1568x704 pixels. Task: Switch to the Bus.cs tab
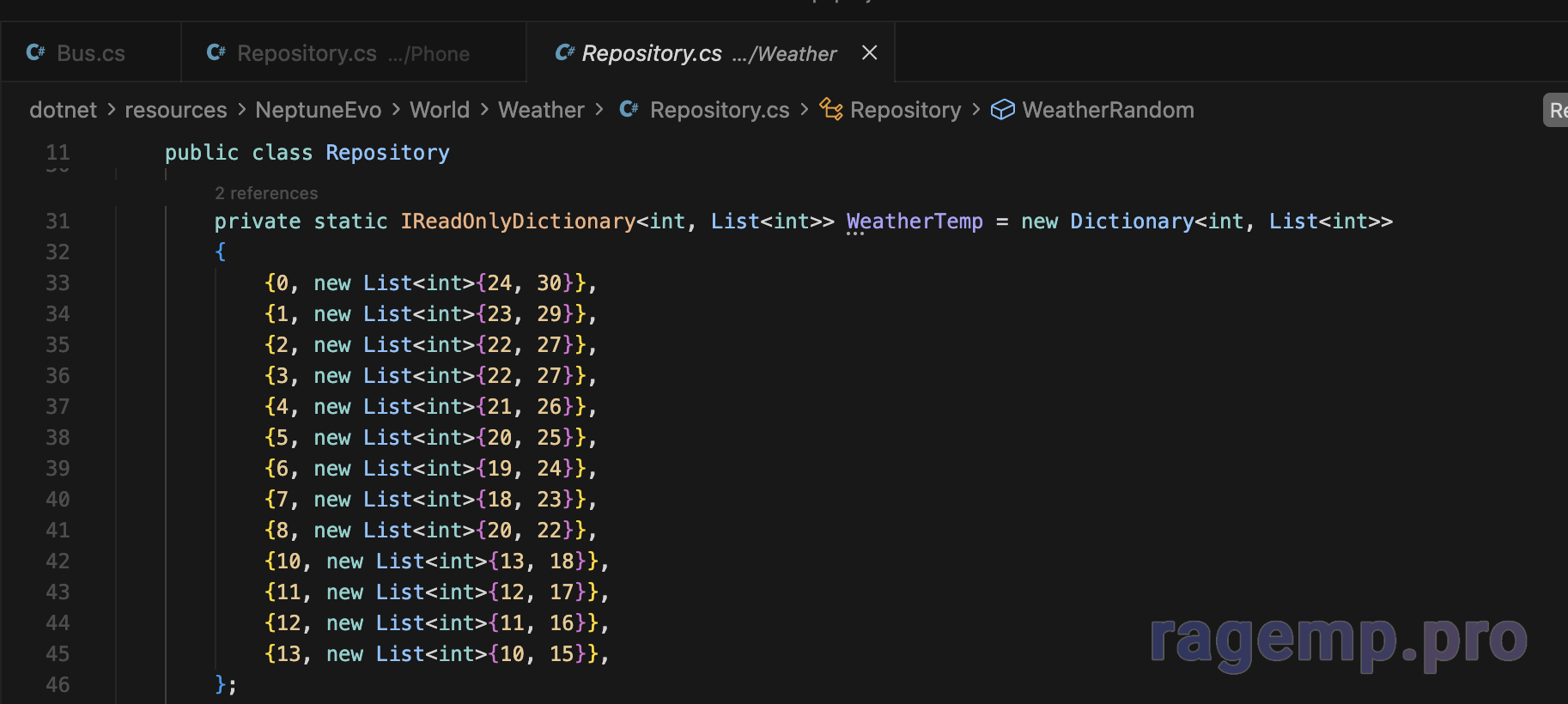coord(90,53)
